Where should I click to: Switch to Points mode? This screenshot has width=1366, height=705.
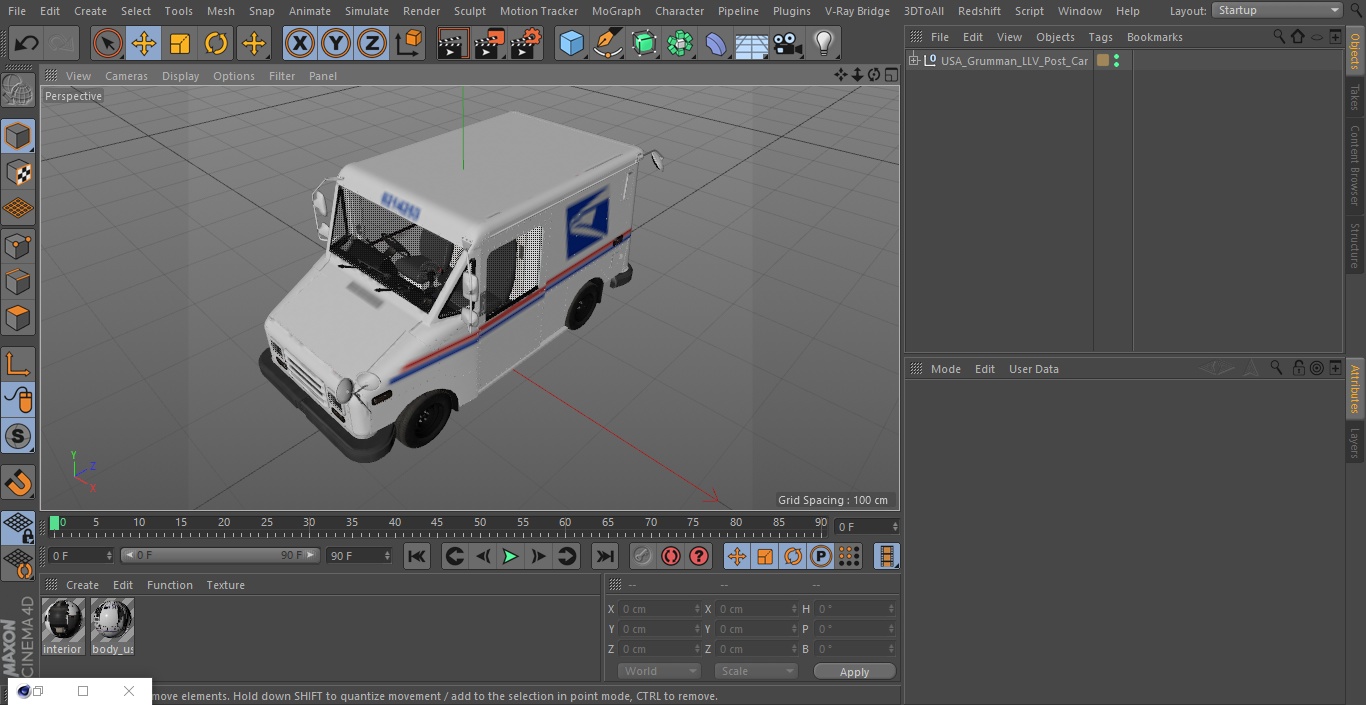[x=18, y=245]
